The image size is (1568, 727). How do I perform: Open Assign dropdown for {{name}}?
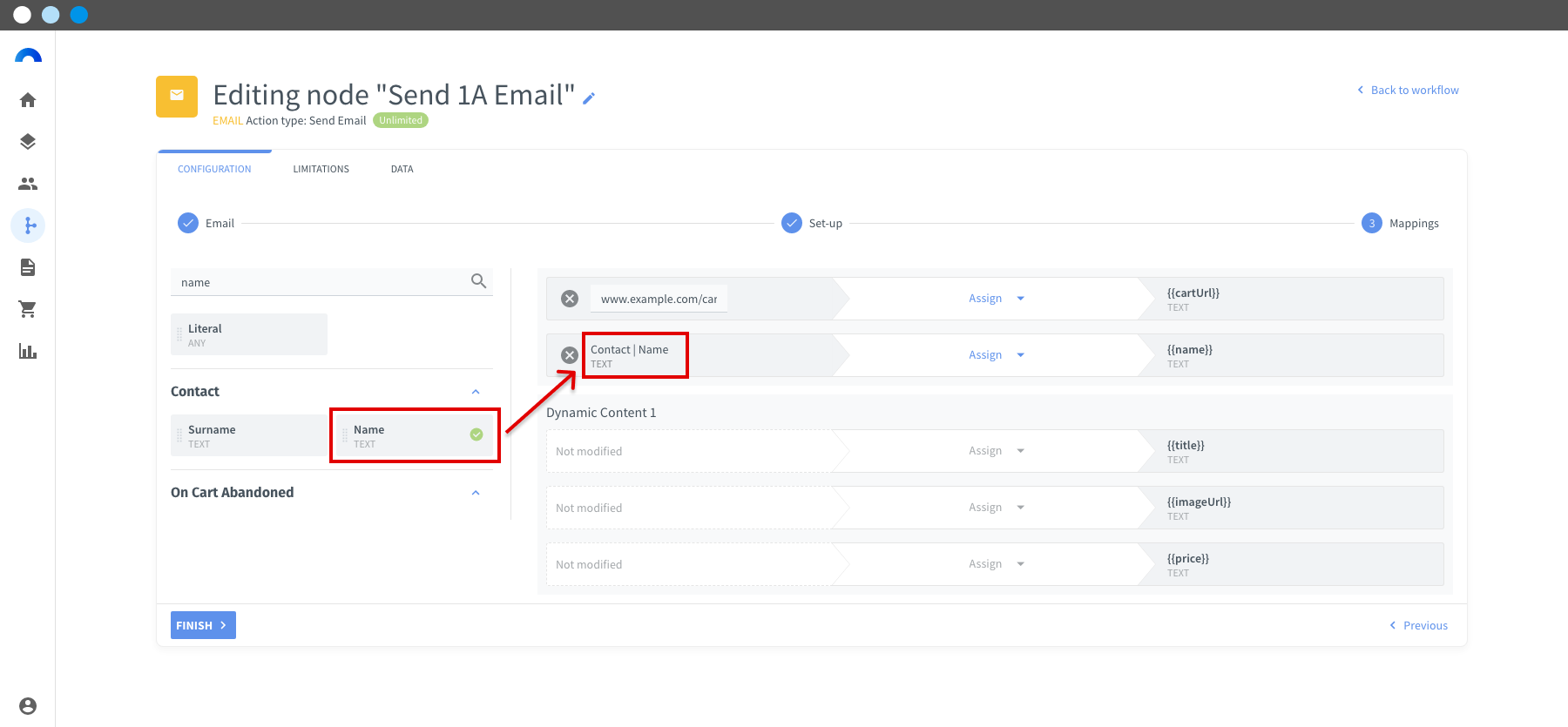996,355
